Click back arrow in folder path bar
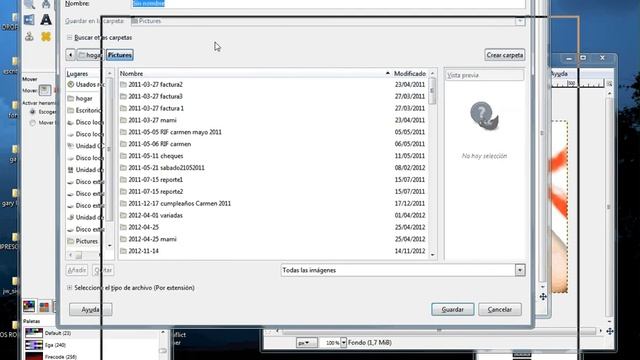This screenshot has height=360, width=640. pos(70,55)
